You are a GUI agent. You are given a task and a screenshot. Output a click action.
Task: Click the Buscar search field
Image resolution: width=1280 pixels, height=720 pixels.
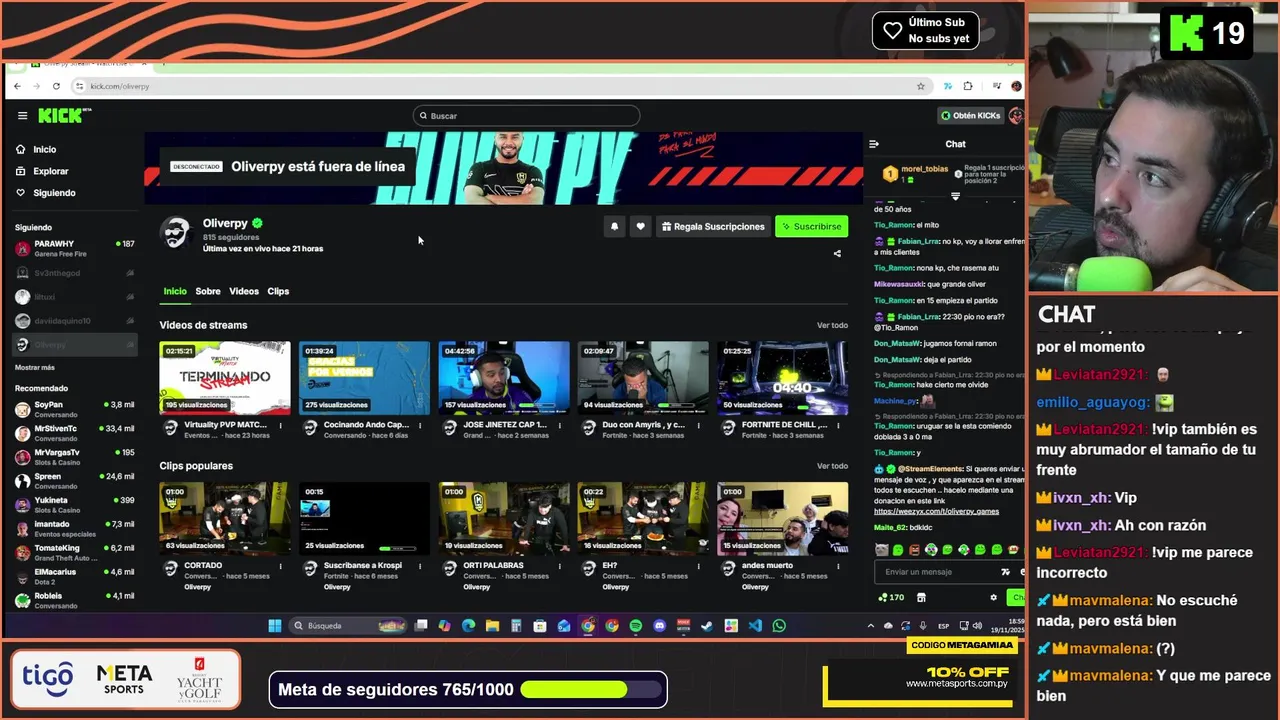tap(526, 116)
